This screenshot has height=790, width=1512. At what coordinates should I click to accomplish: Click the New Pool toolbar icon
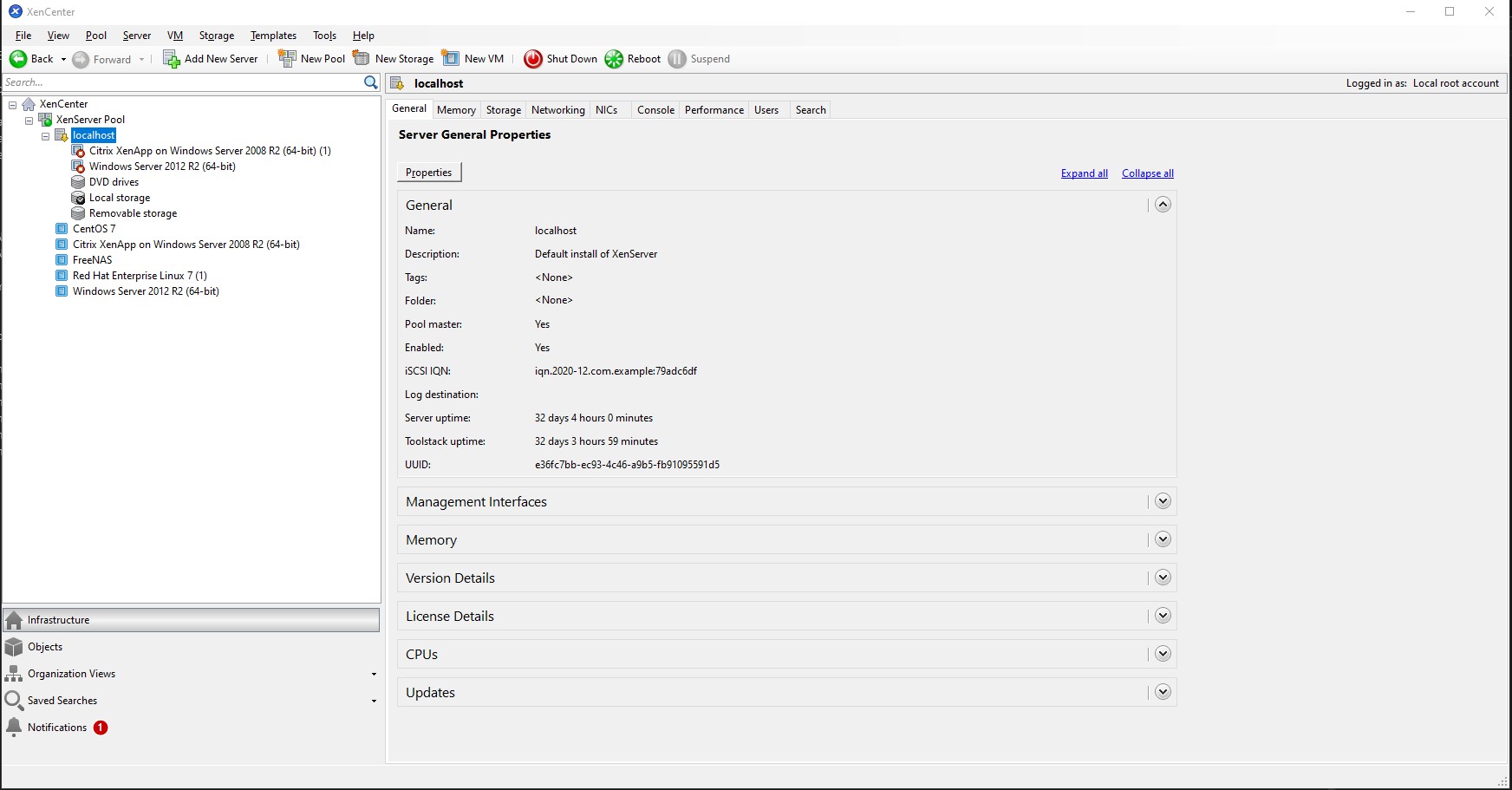287,58
